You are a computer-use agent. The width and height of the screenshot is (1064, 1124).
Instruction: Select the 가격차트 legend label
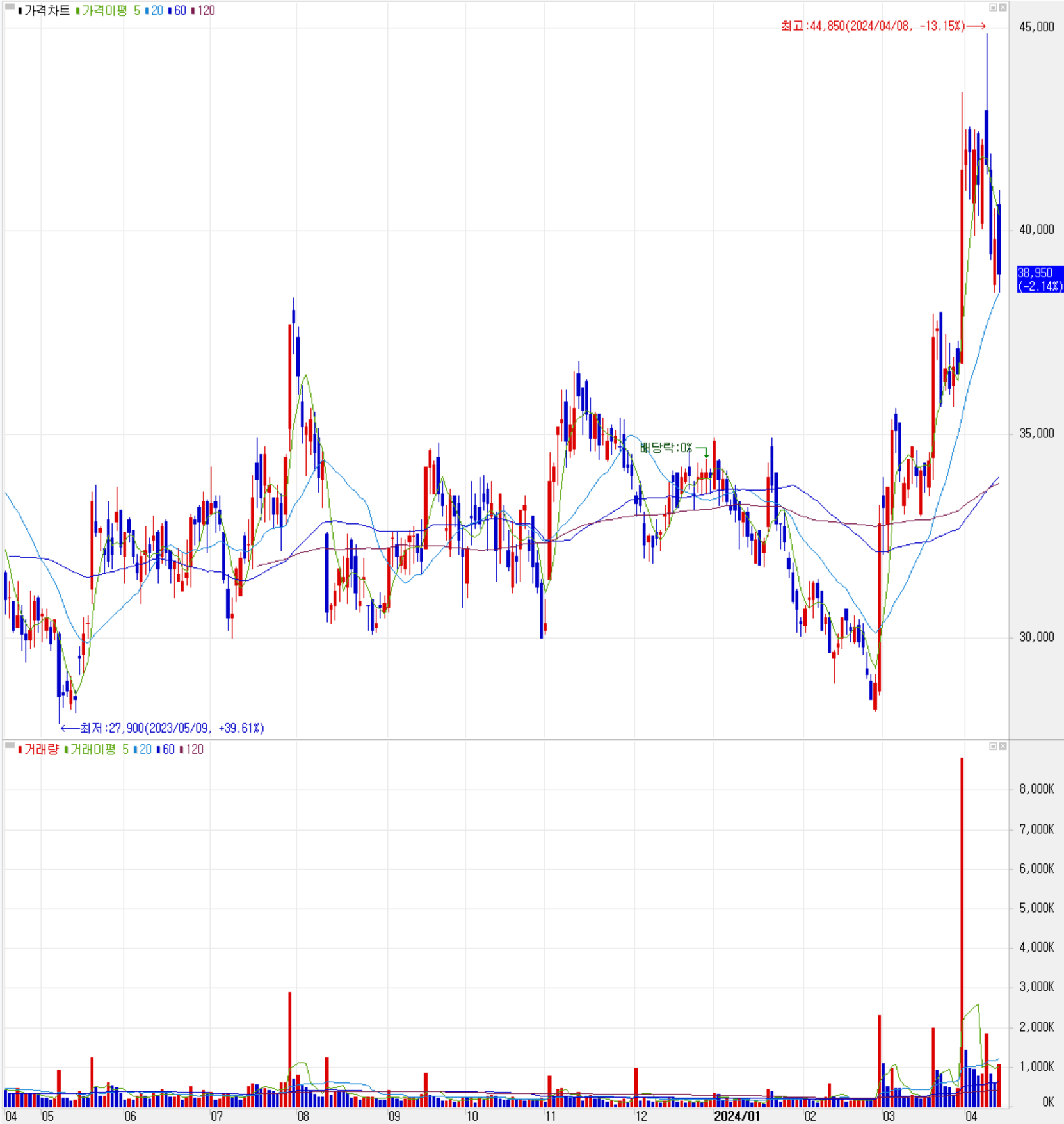44,11
